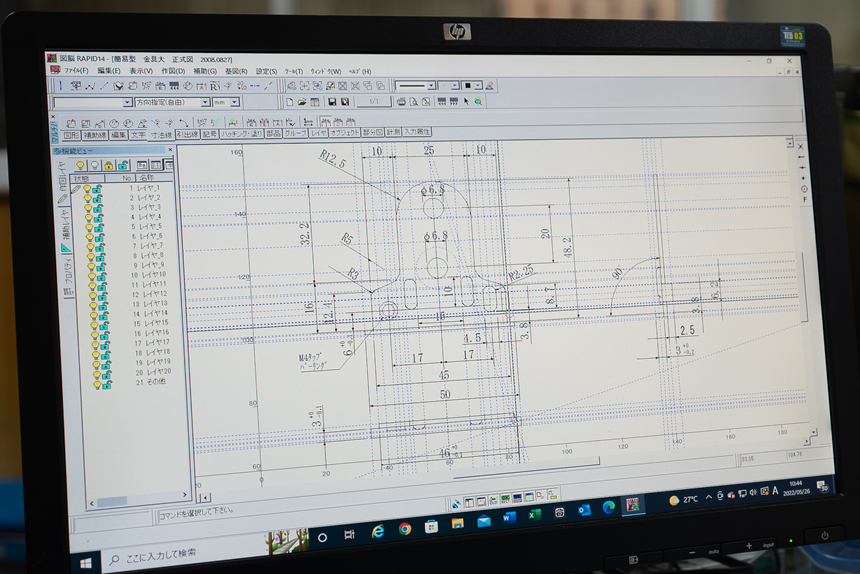Toggle lock icon of レイヤ_2
This screenshot has height=574, width=860.
(97, 198)
